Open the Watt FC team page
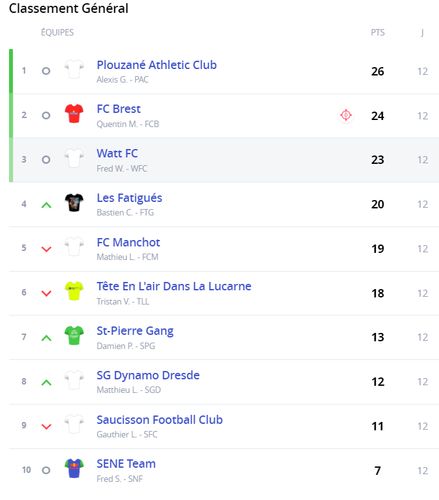 pyautogui.click(x=117, y=153)
